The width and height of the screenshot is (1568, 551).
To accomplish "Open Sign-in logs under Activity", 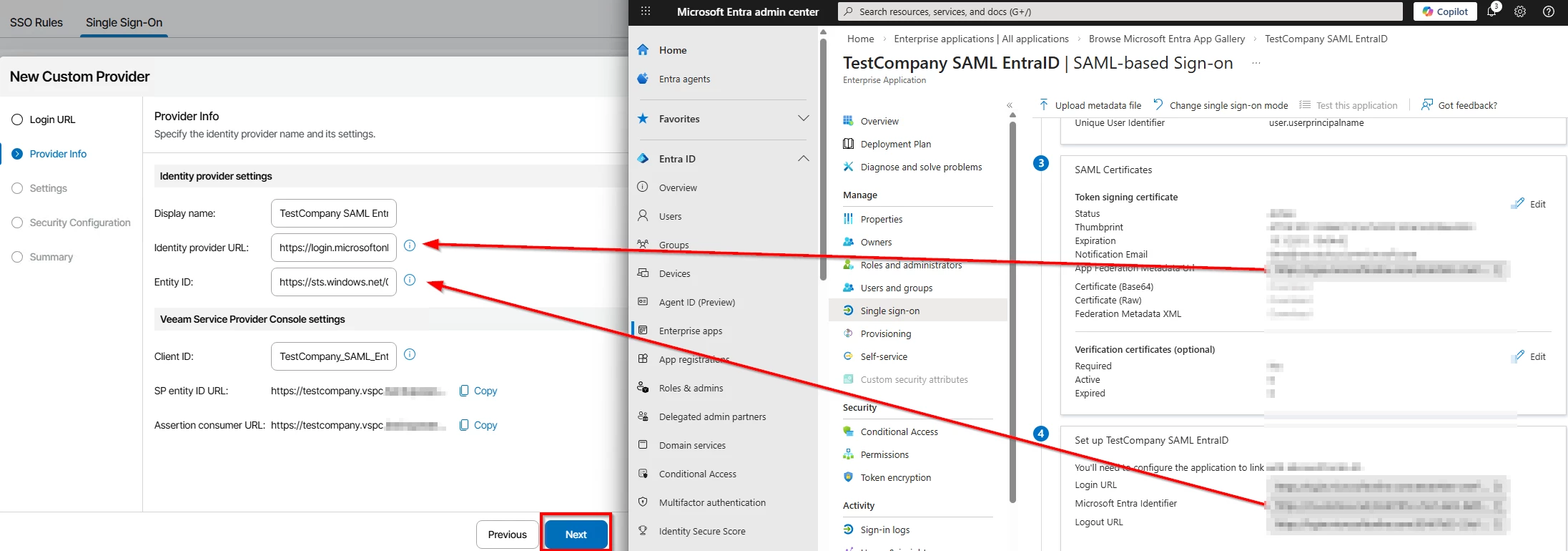I will pyautogui.click(x=884, y=530).
